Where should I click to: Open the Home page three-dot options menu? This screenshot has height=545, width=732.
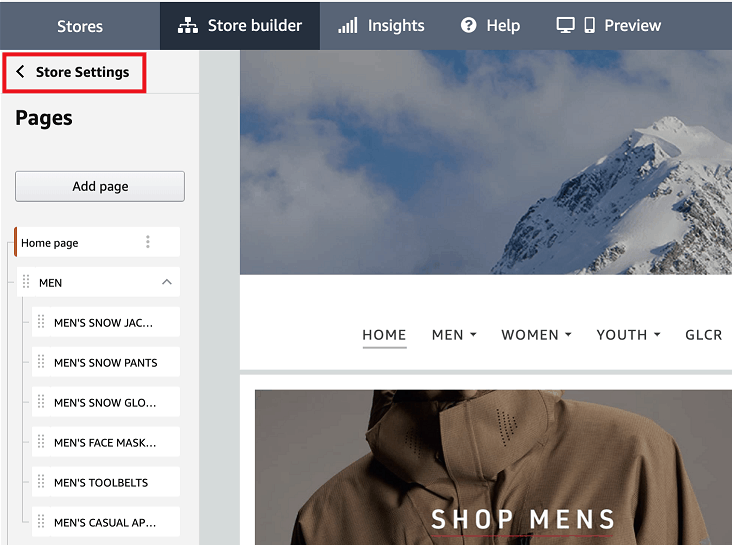tap(148, 242)
